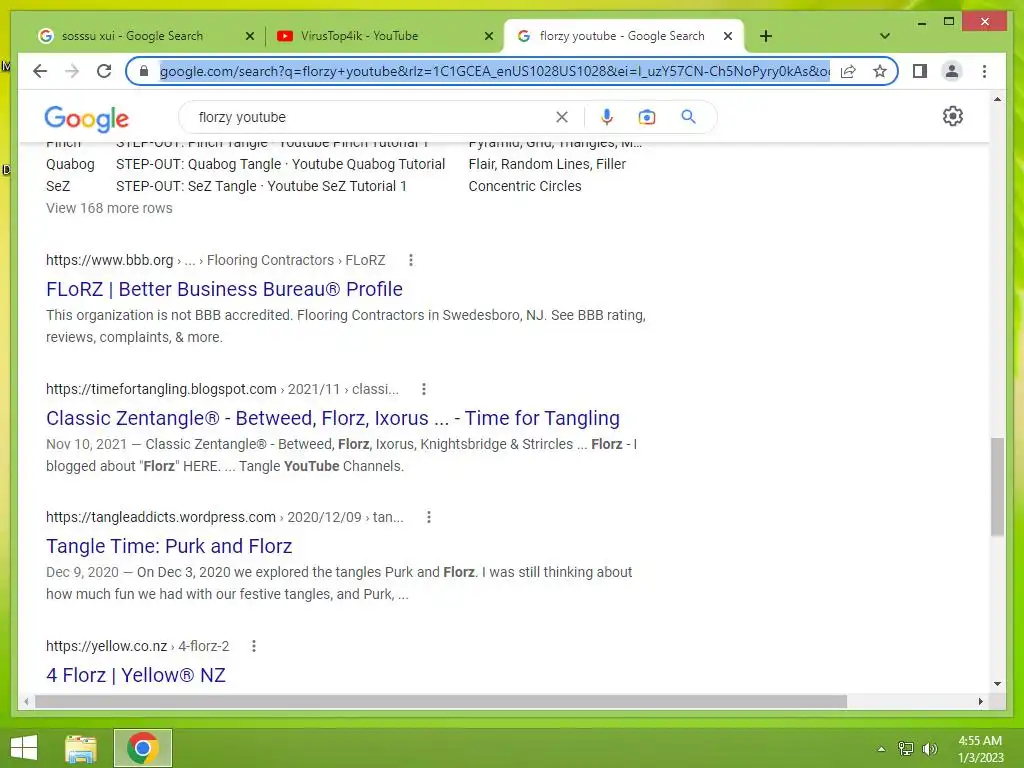Close the VirusTop4ik YouTube tab
The width and height of the screenshot is (1024, 768).
tap(488, 36)
